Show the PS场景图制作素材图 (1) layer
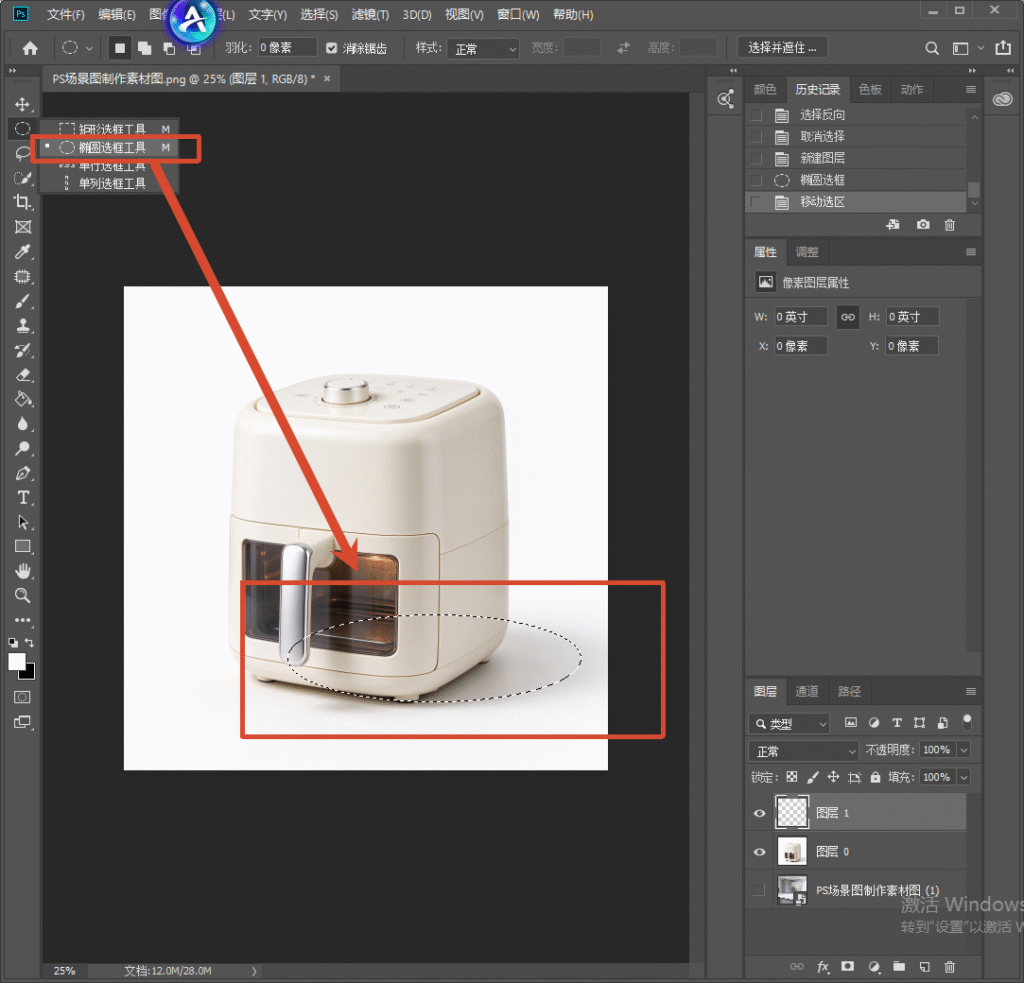Viewport: 1024px width, 983px height. pyautogui.click(x=760, y=890)
